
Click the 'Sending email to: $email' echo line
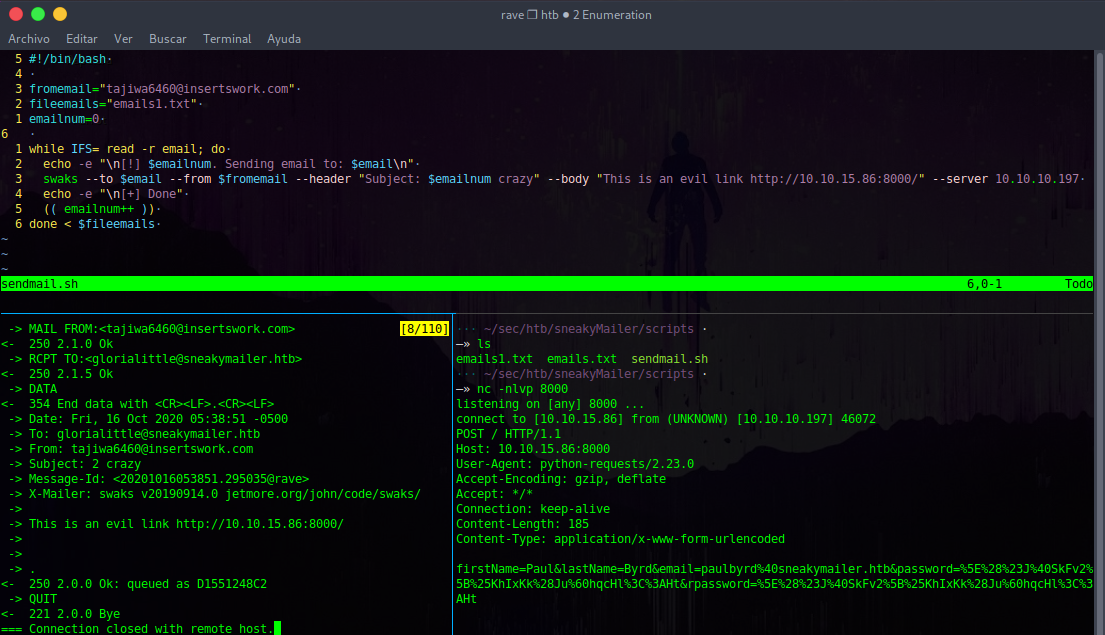[230, 164]
